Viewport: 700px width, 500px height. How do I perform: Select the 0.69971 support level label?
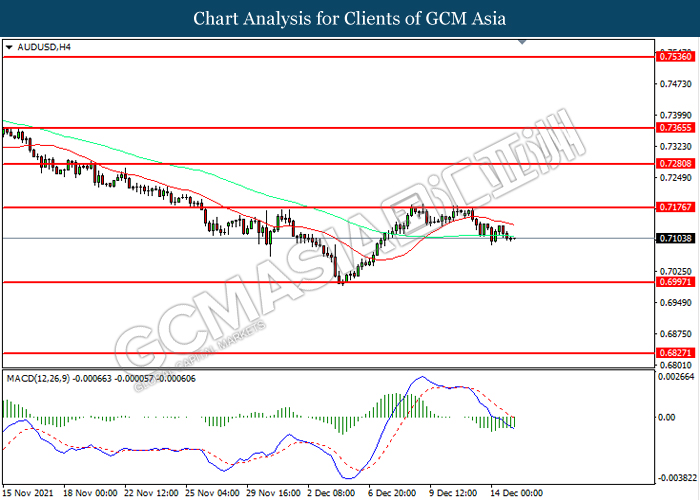coord(675,282)
